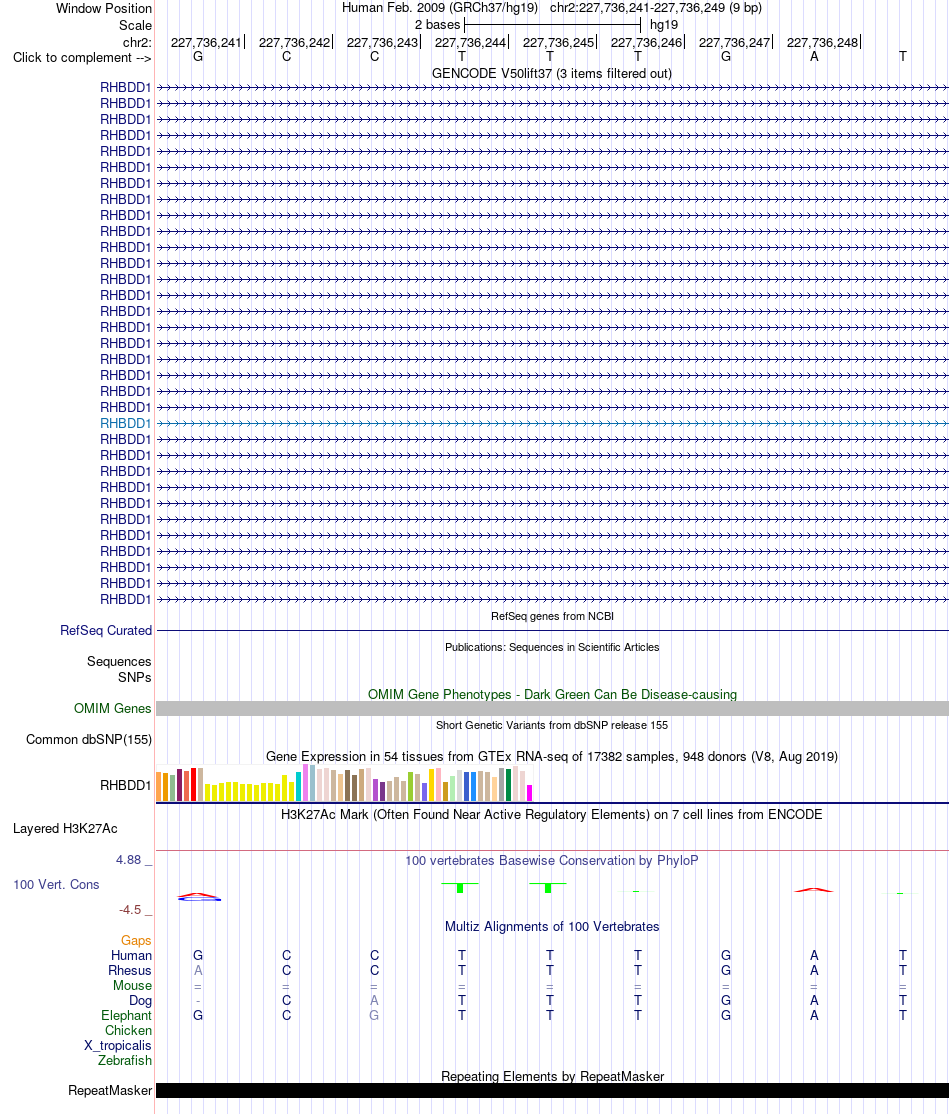Select the highlighted light-blue RHBDD1 transcript label
950x1114 pixels.
[x=125, y=423]
